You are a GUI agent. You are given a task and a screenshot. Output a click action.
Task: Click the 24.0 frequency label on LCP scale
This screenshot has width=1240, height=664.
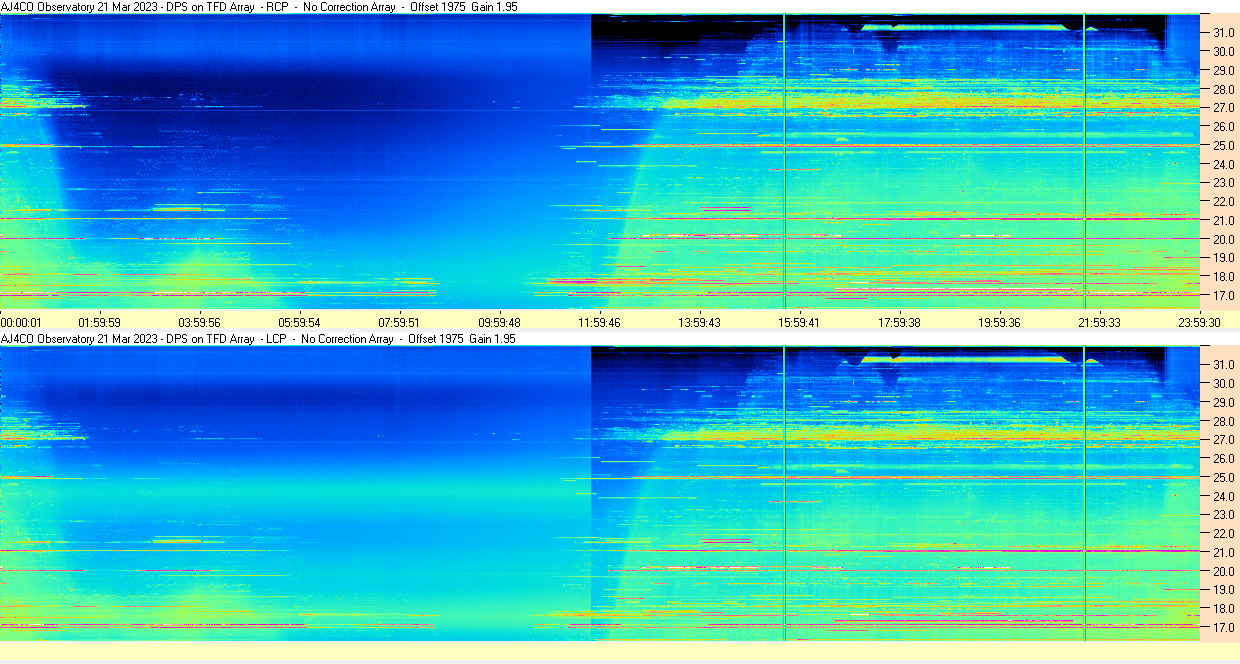[1224, 496]
